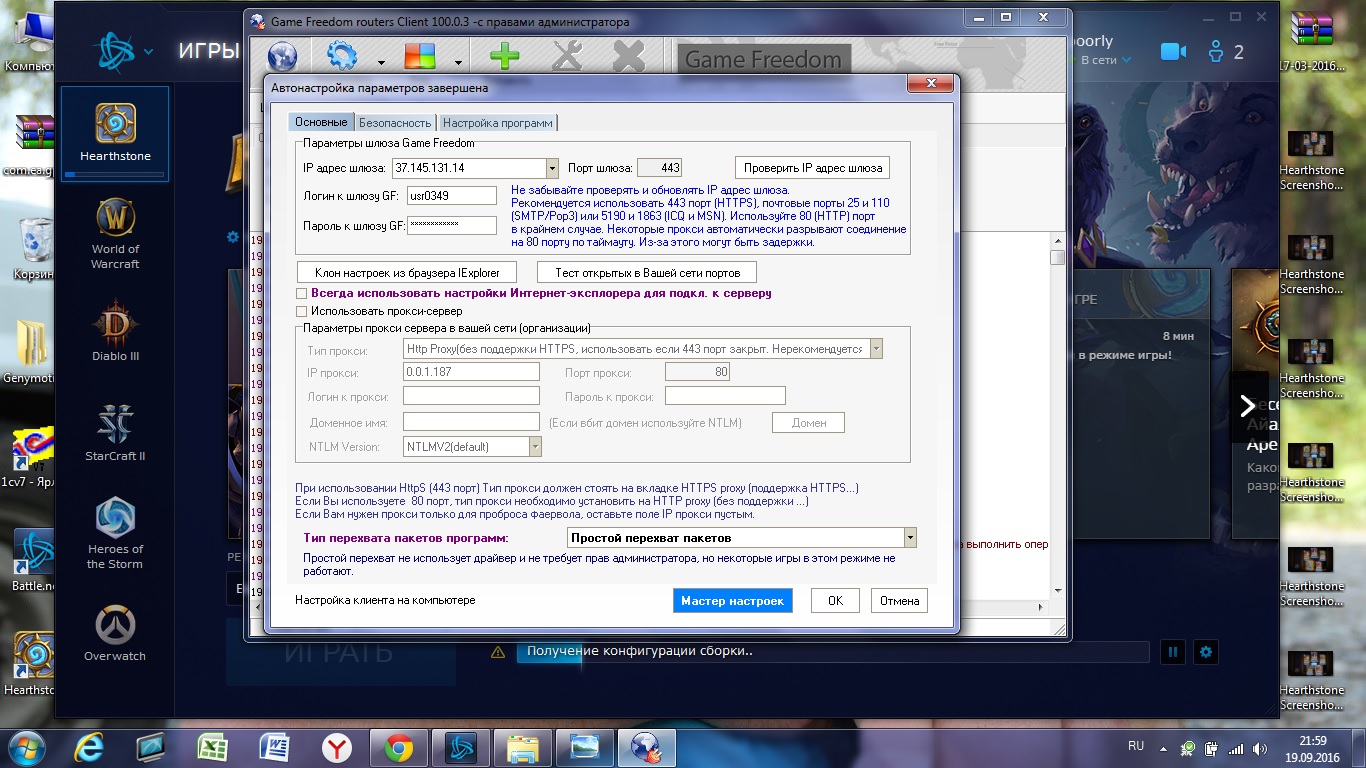Click the pause download icon
The width and height of the screenshot is (1366, 768).
(x=1173, y=652)
